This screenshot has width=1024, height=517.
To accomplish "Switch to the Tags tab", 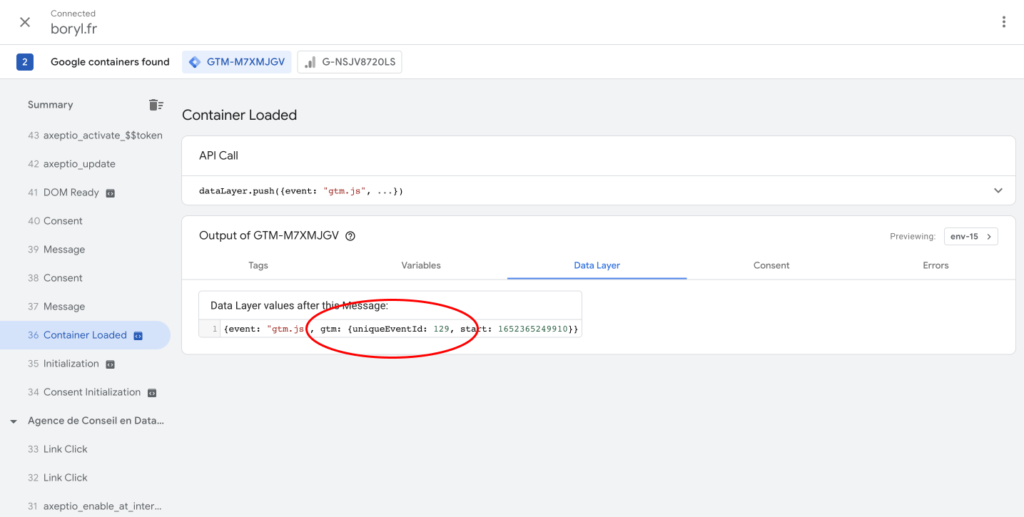I will point(258,266).
